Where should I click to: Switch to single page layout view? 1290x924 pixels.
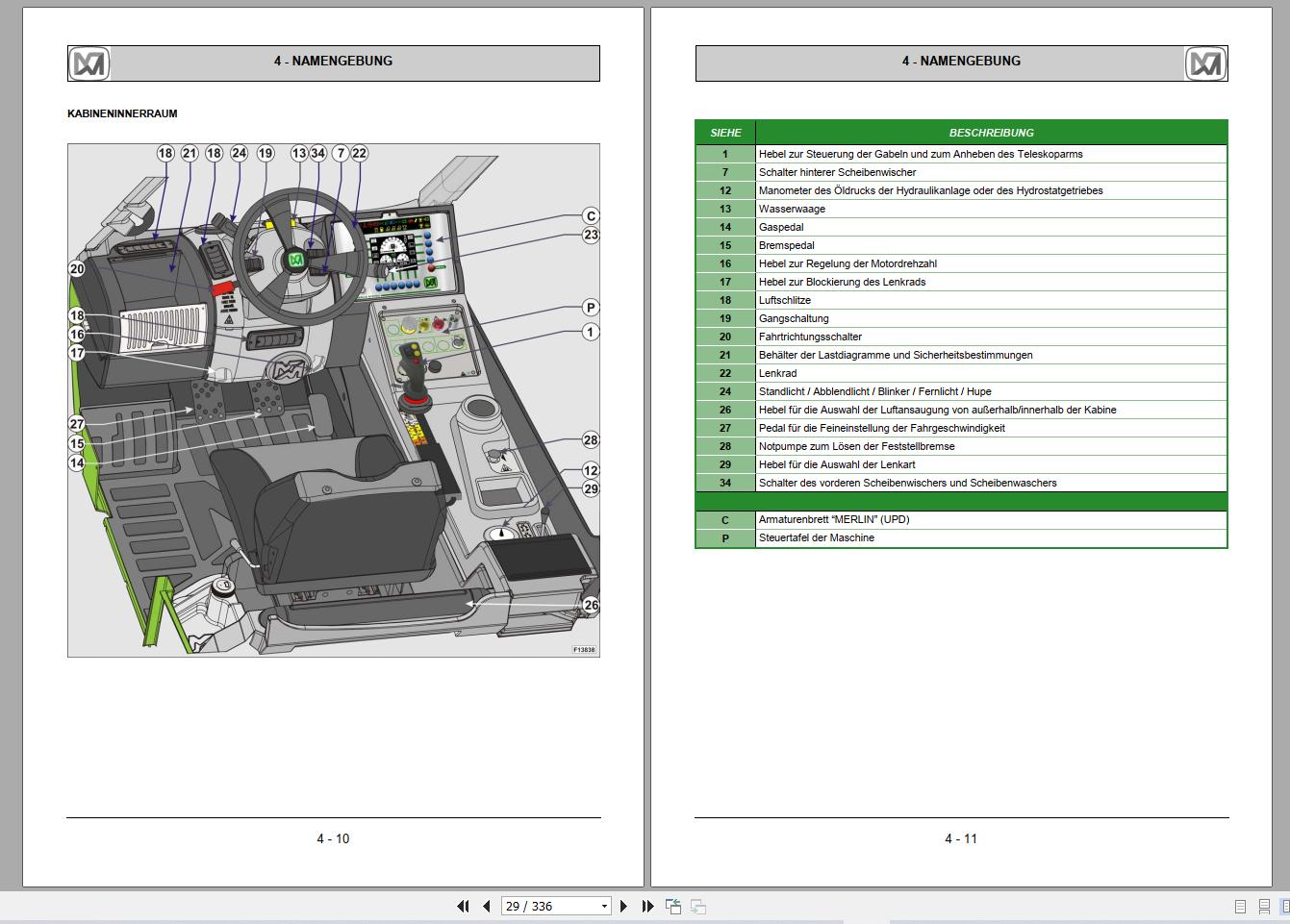coord(1240,906)
